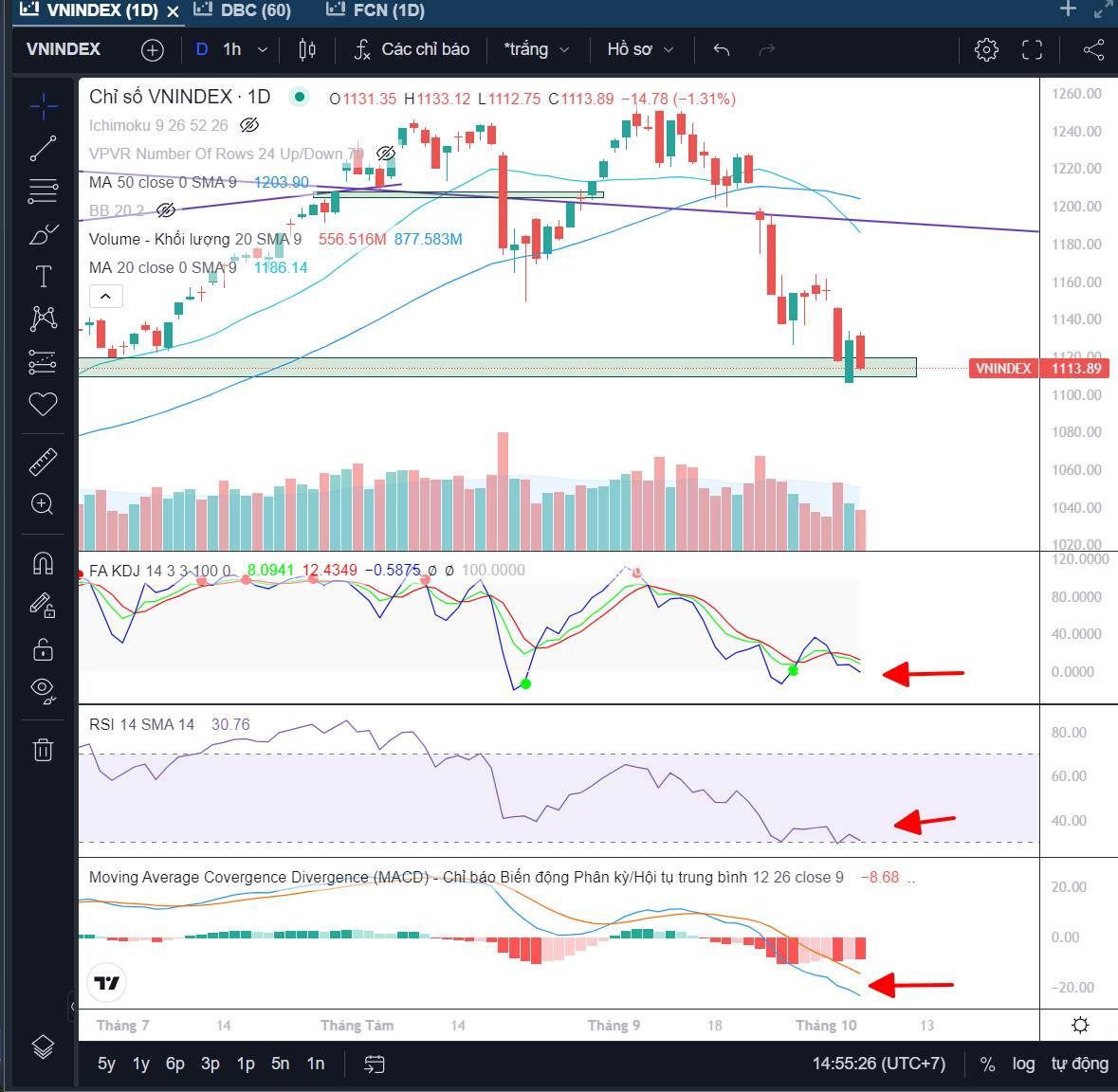
Task: Activate the zoom in tool
Action: tap(43, 504)
